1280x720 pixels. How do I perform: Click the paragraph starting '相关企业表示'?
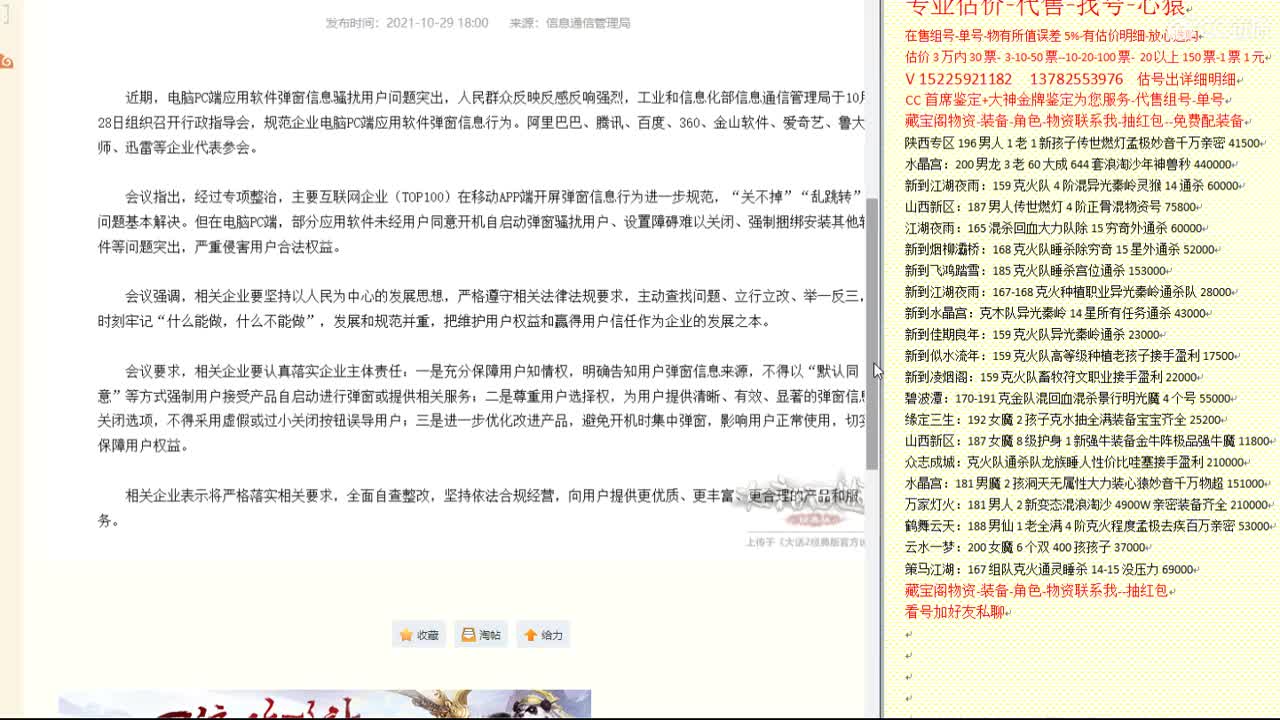[481, 508]
